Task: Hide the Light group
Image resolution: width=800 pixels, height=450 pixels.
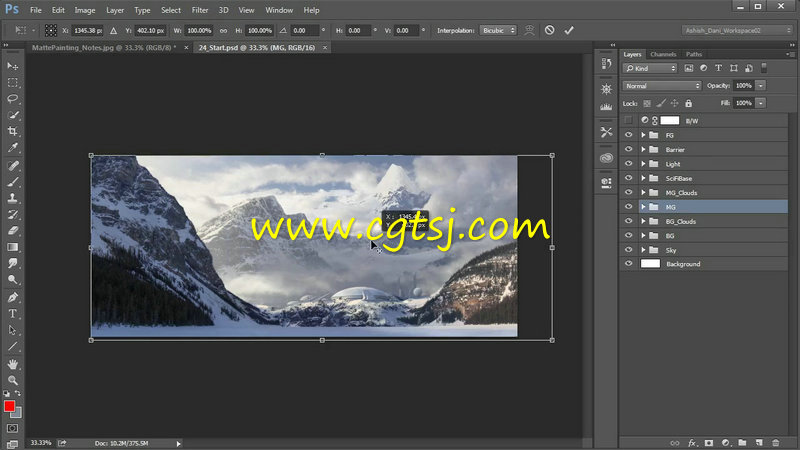Action: 629,164
